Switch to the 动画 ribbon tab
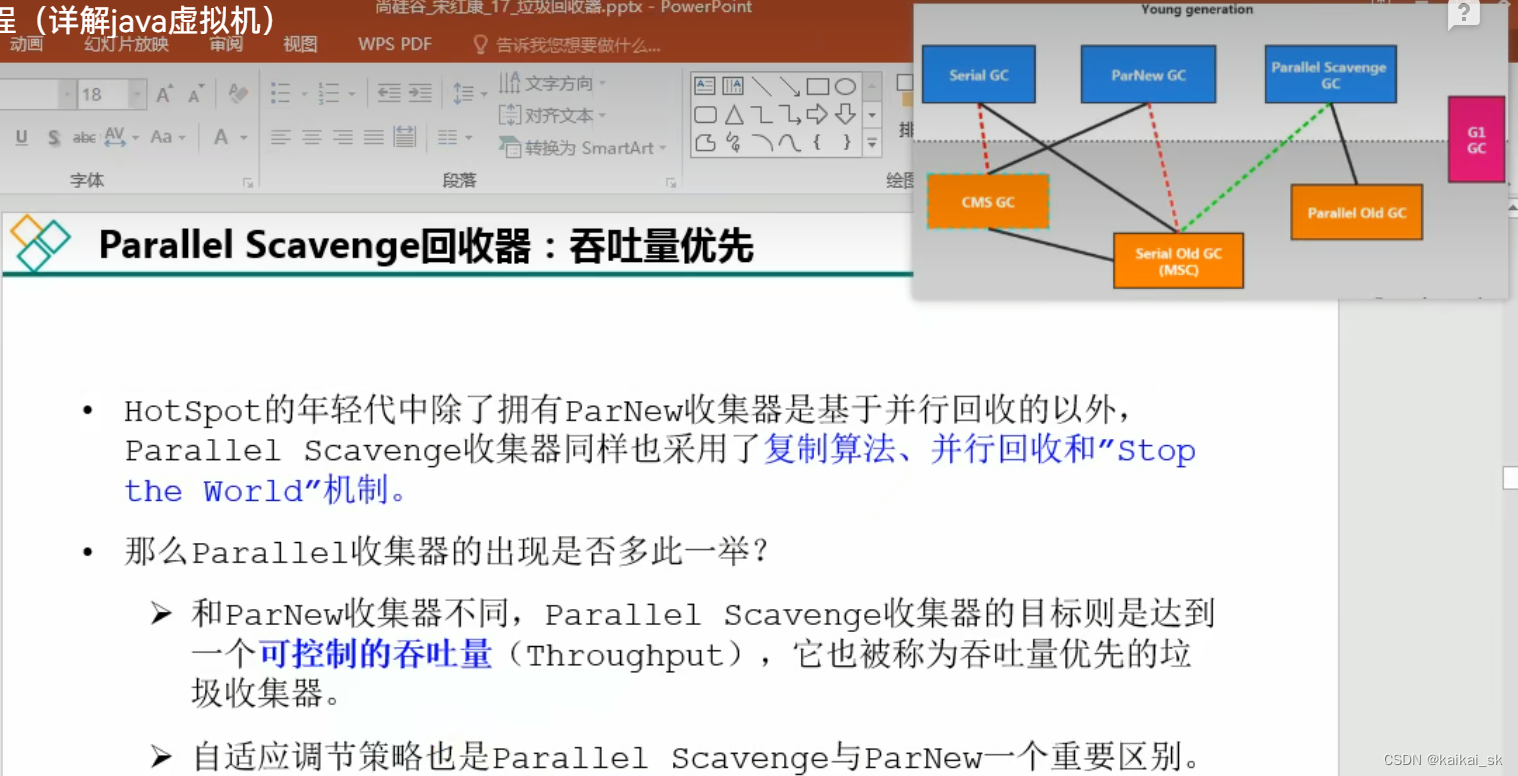The width and height of the screenshot is (1518, 776). [x=27, y=44]
